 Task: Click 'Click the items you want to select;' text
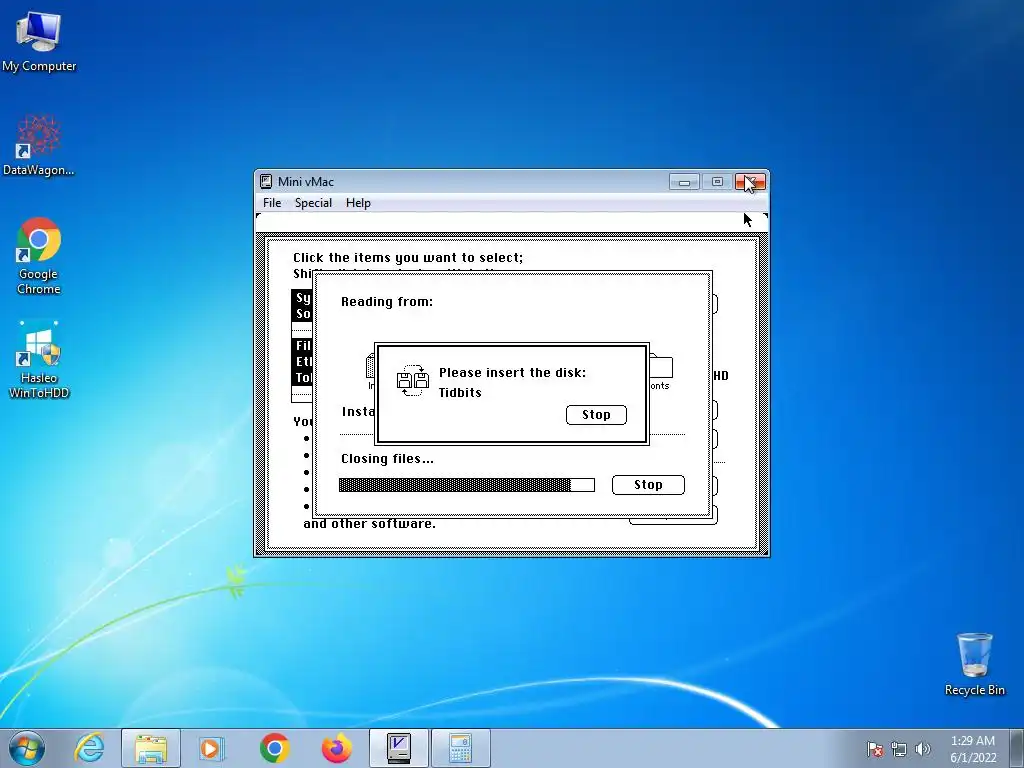point(408,258)
